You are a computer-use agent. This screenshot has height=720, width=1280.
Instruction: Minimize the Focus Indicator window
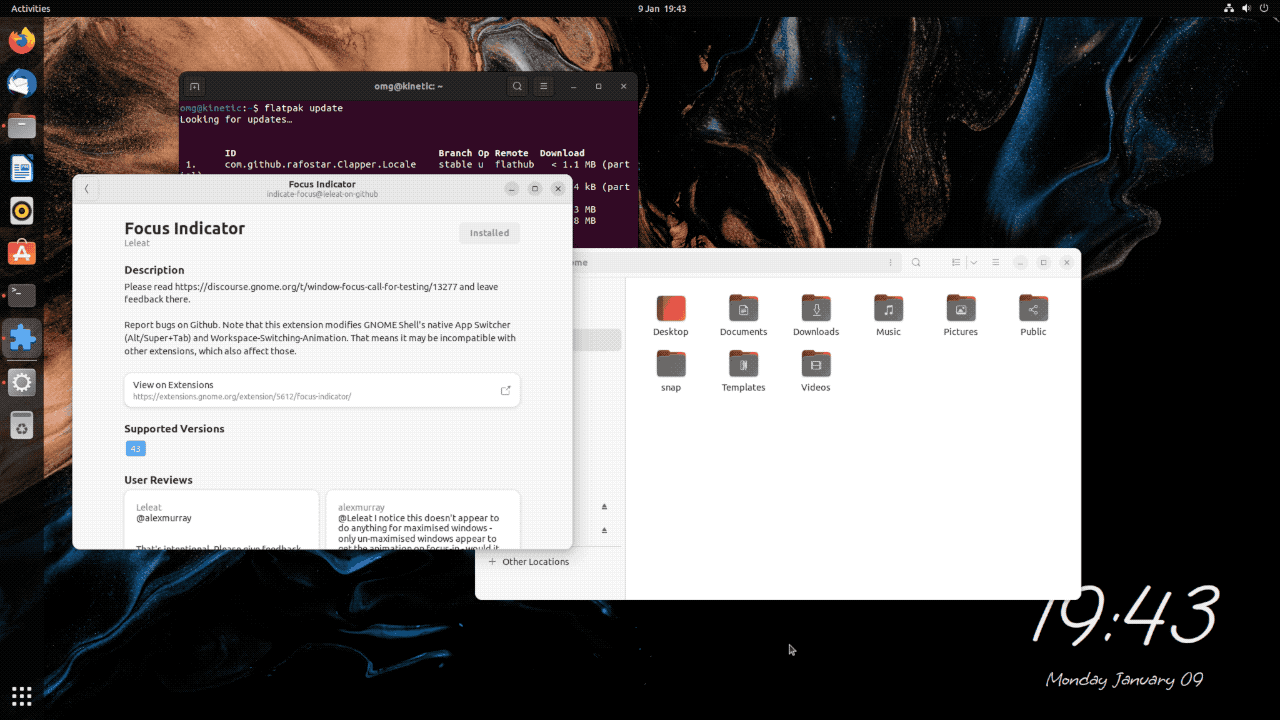click(x=511, y=189)
